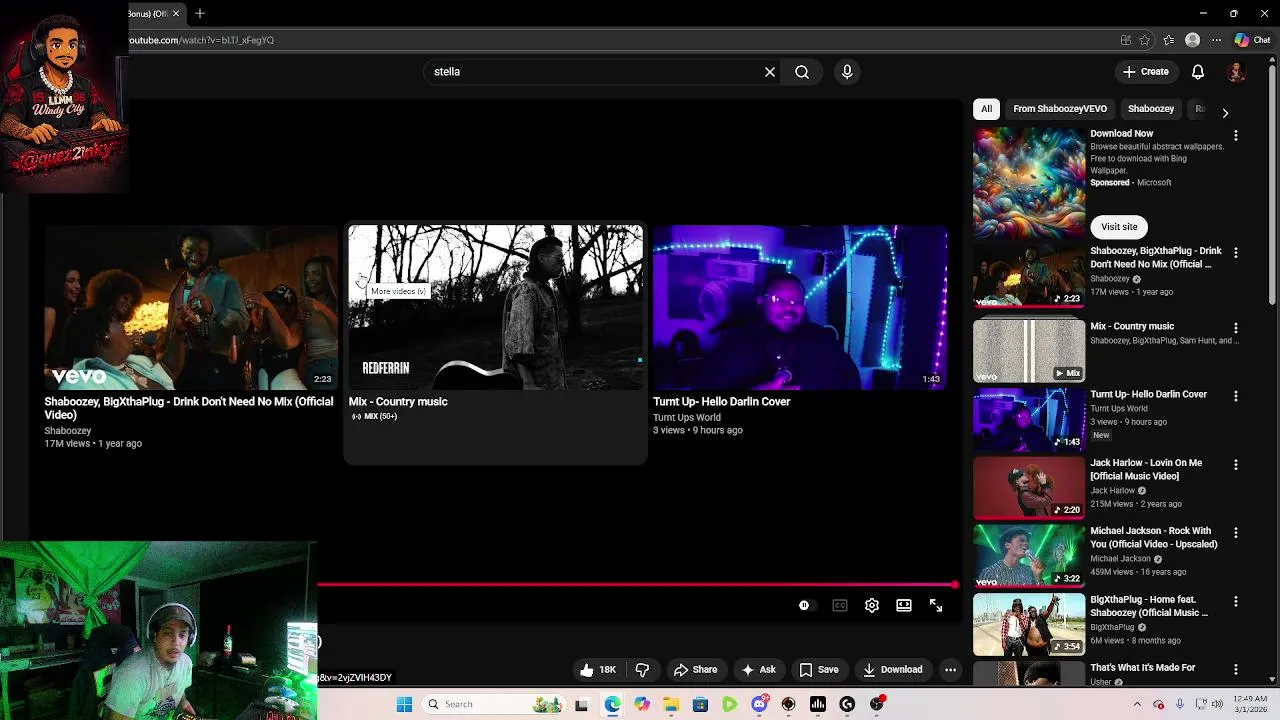Click the Ask button

tap(758, 670)
